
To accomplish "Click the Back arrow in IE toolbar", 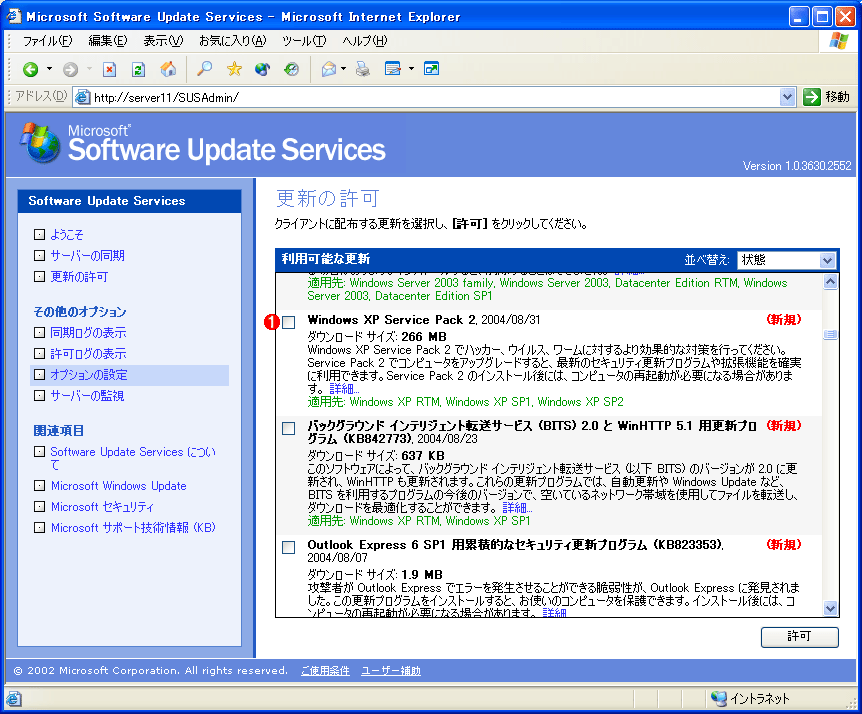I will coord(30,69).
